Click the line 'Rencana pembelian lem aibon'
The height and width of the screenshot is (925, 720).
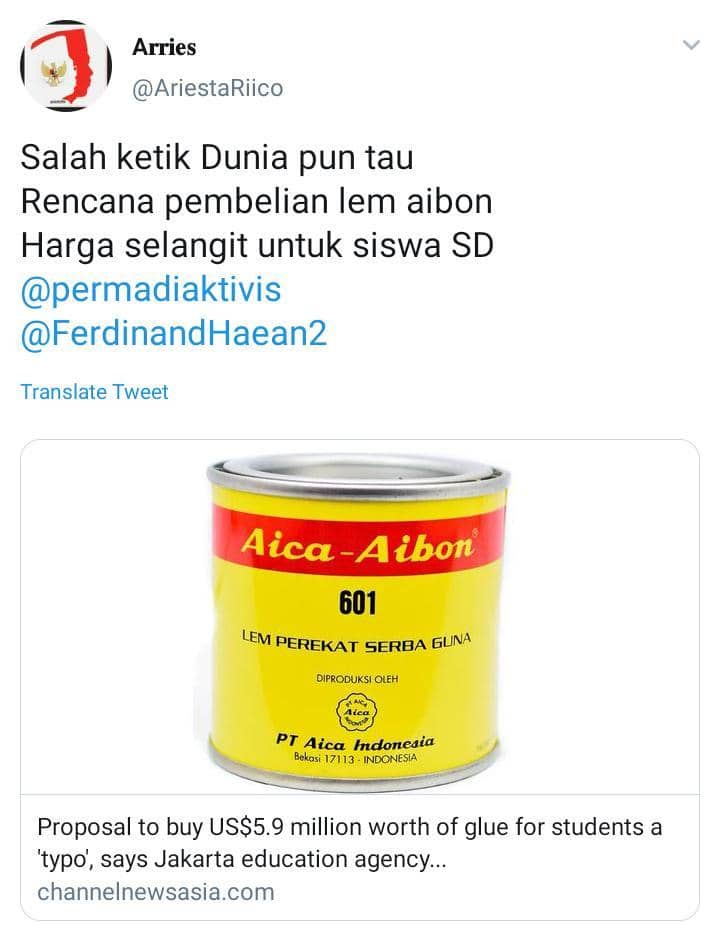pos(257,202)
